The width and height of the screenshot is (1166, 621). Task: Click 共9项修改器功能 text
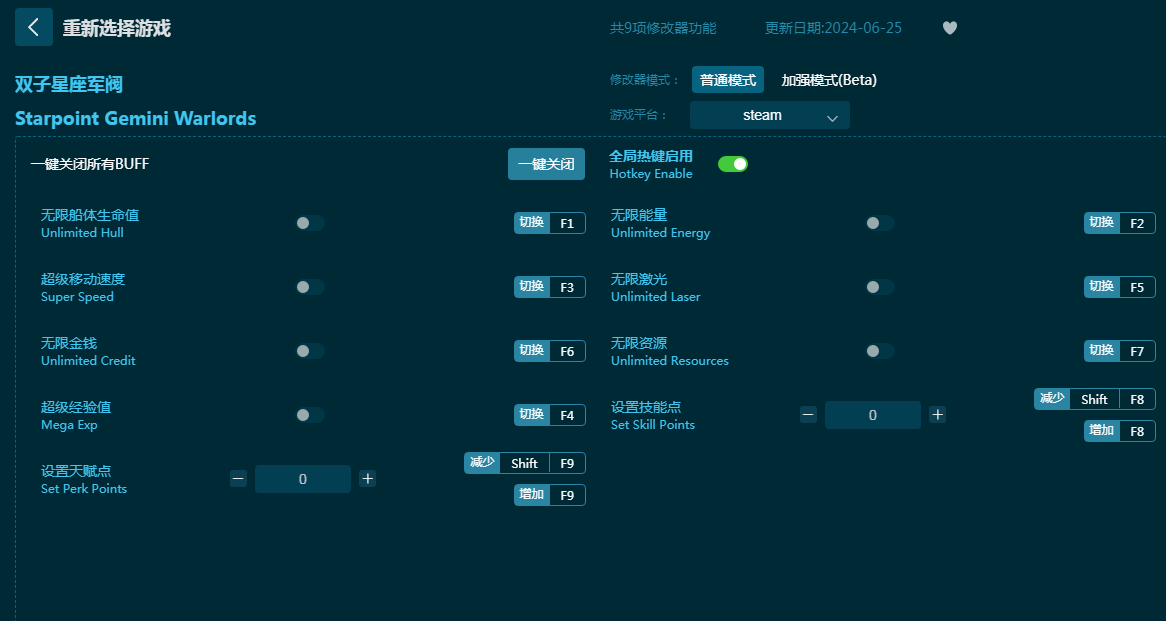tap(663, 28)
